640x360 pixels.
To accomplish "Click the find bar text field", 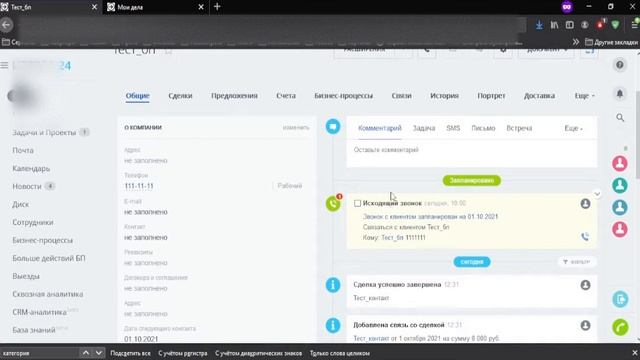I will [x=39, y=353].
